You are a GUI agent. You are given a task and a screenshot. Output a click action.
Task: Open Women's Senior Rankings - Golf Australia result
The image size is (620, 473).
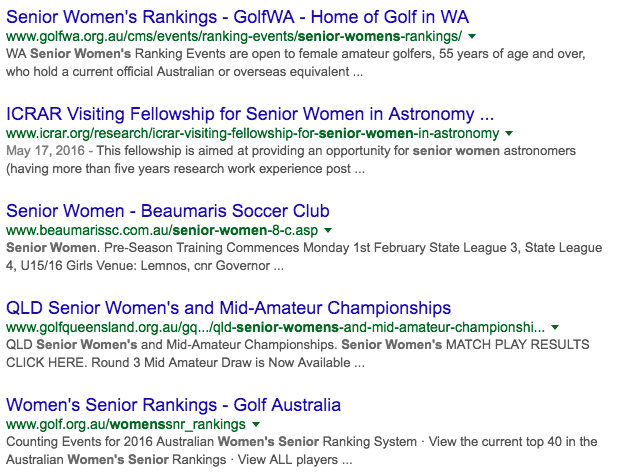tap(173, 405)
